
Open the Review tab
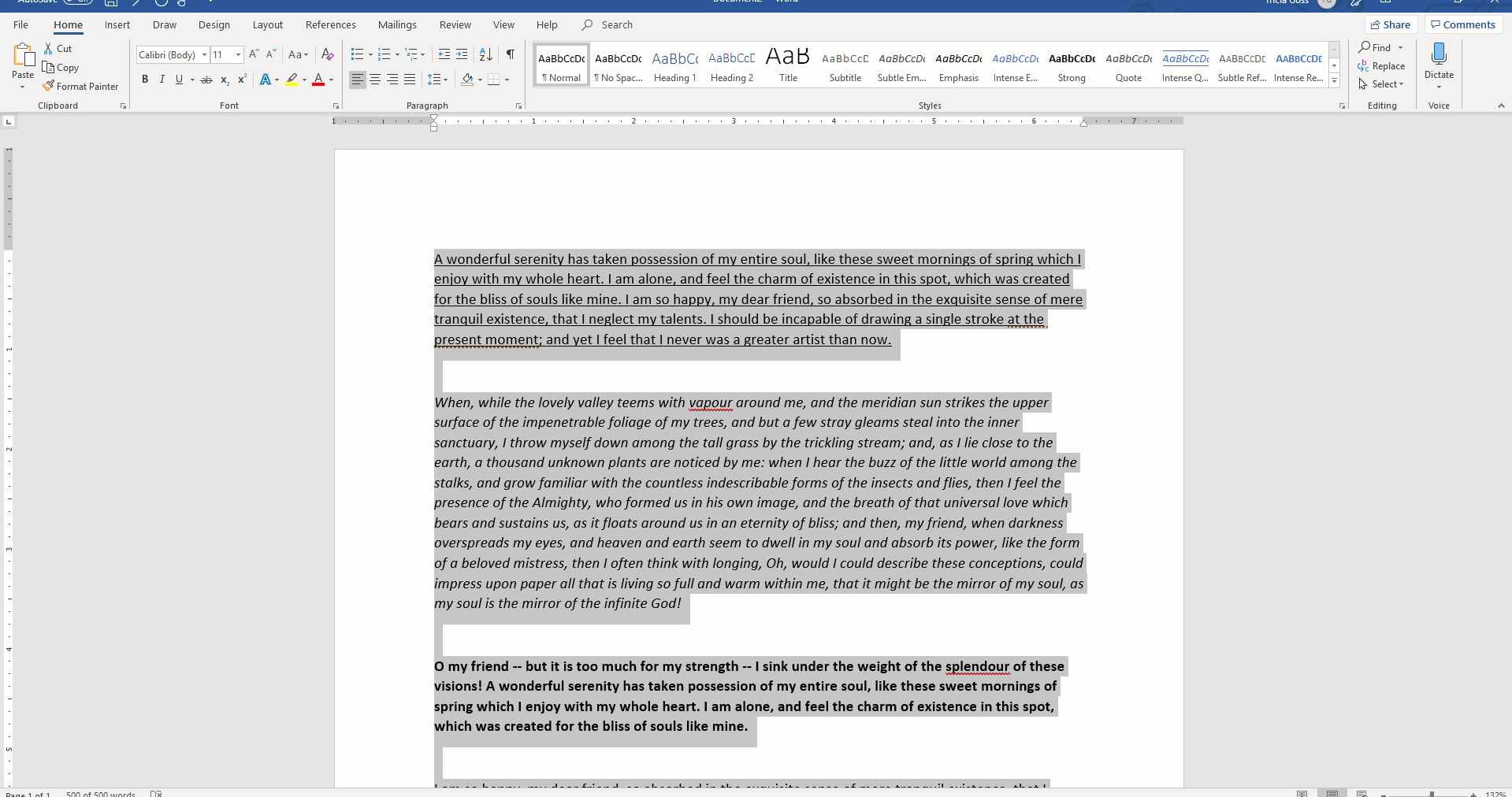[x=455, y=24]
